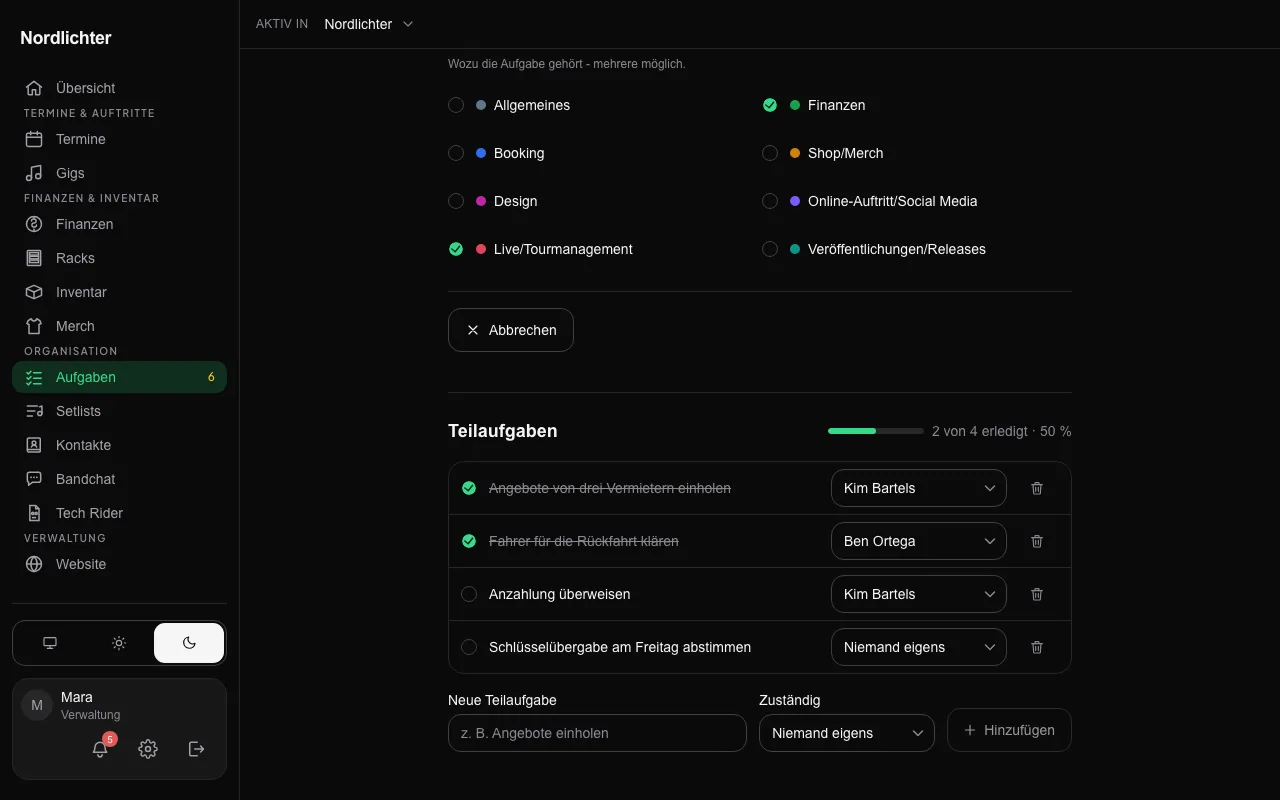
Task: Check the Booking category
Action: click(x=456, y=153)
